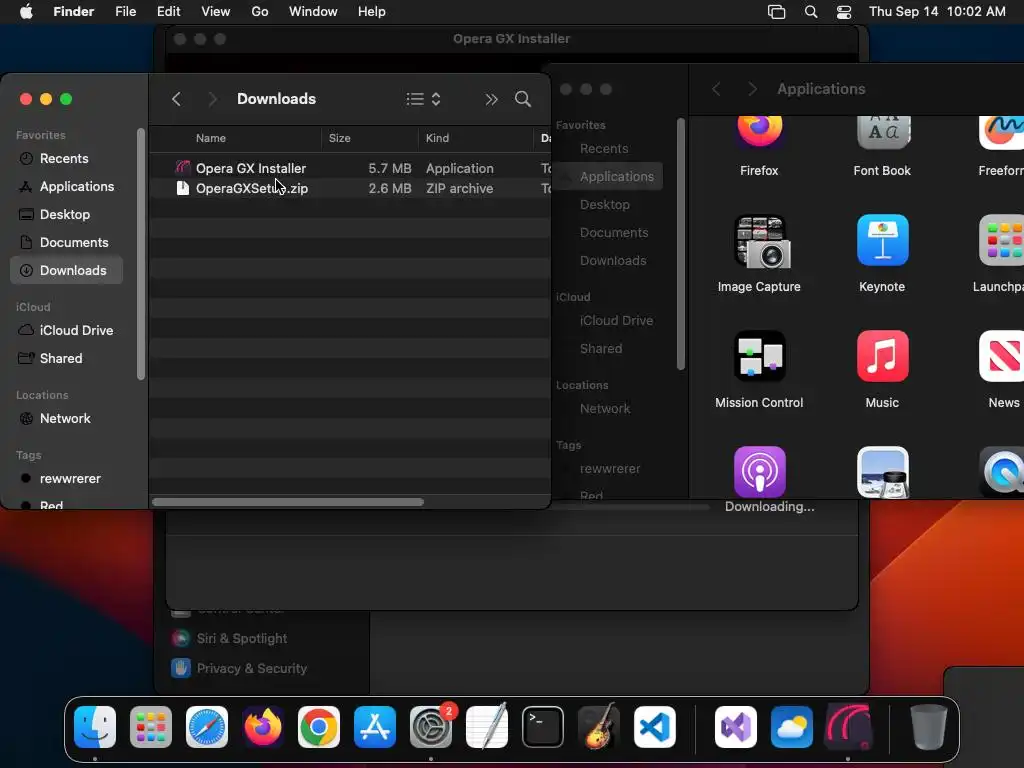The image size is (1024, 768).
Task: Click the menu bar date and time
Action: (x=937, y=12)
